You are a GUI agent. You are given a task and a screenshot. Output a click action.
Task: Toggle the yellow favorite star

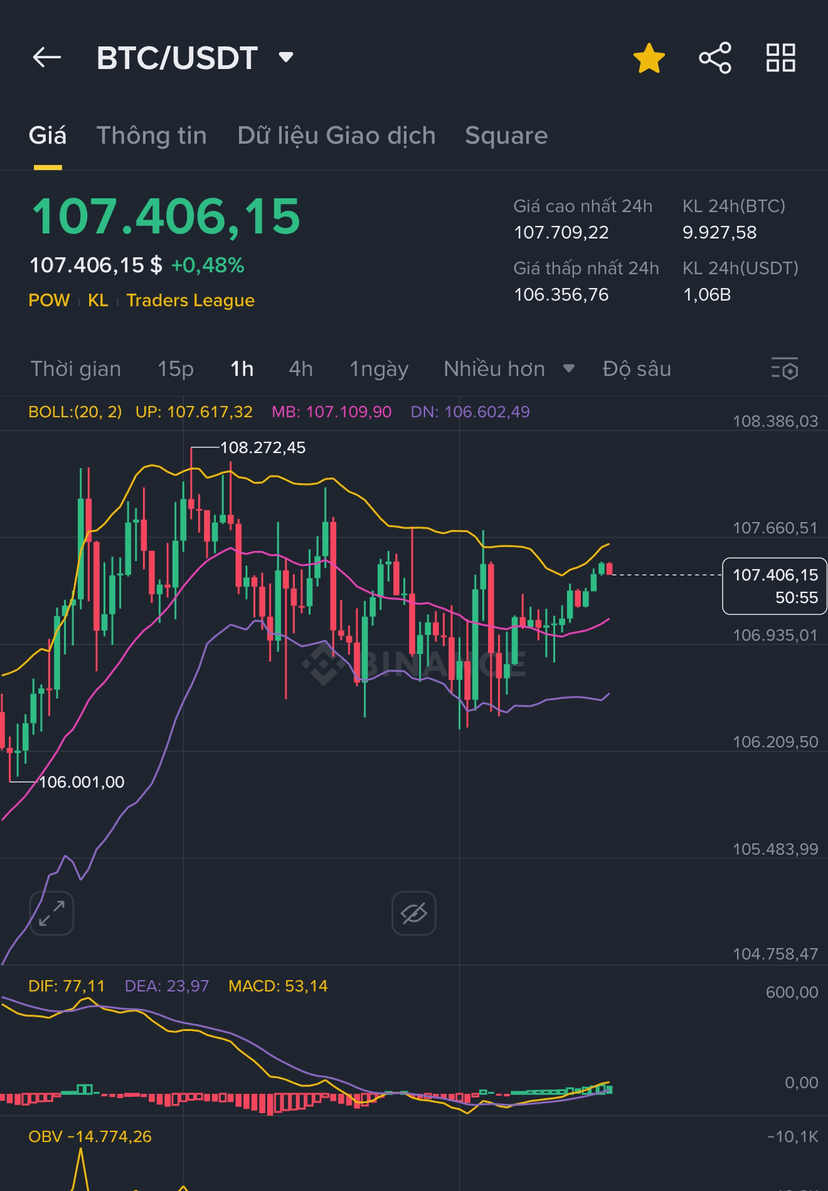point(649,58)
